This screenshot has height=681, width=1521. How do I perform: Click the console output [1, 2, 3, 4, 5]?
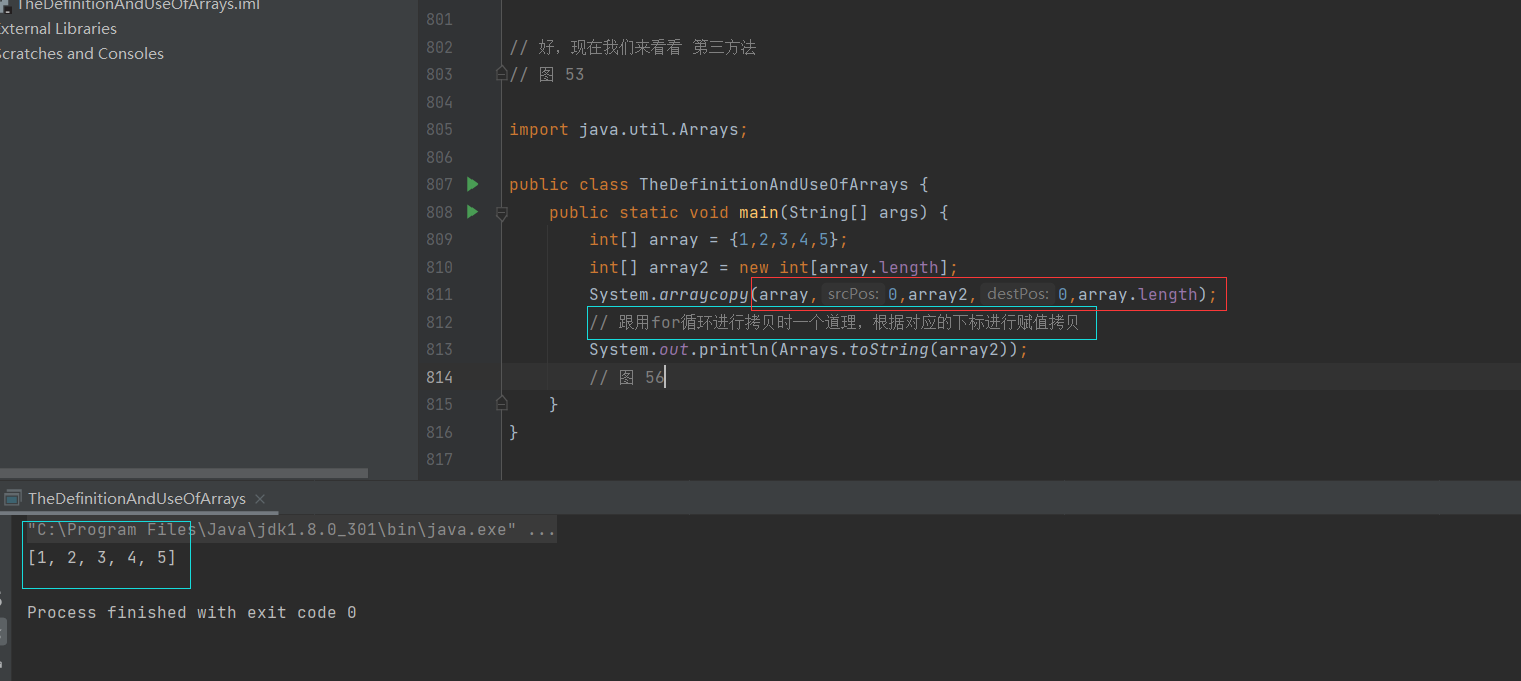pos(102,558)
